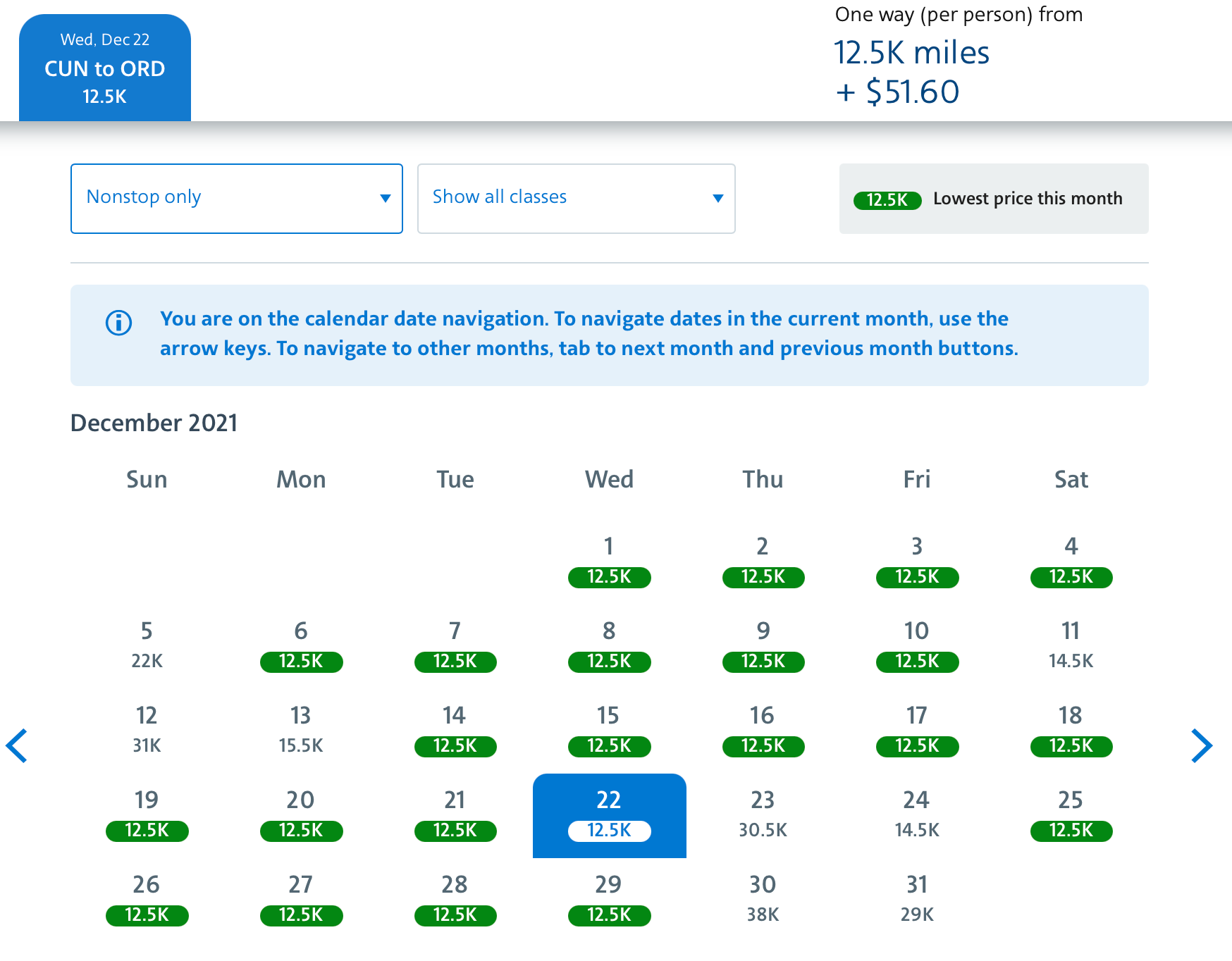1232x961 pixels.
Task: Select December 24 at 14.5K
Action: click(917, 814)
